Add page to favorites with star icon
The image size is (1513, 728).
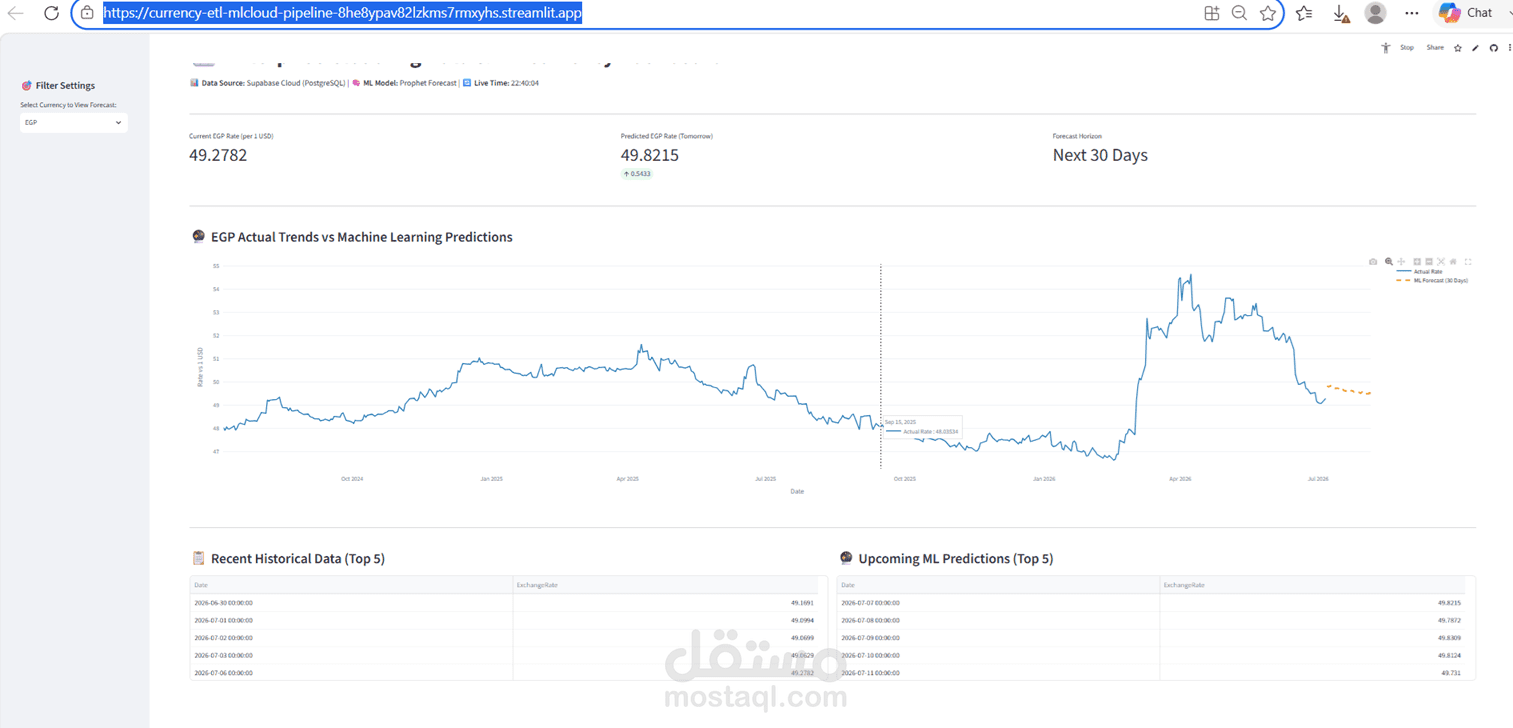click(1268, 13)
